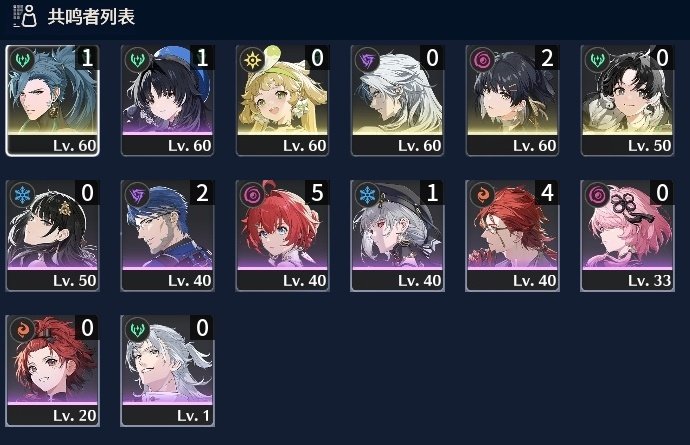The image size is (690, 445).
Task: Select the black-haired character with blue beret
Action: (x=168, y=100)
